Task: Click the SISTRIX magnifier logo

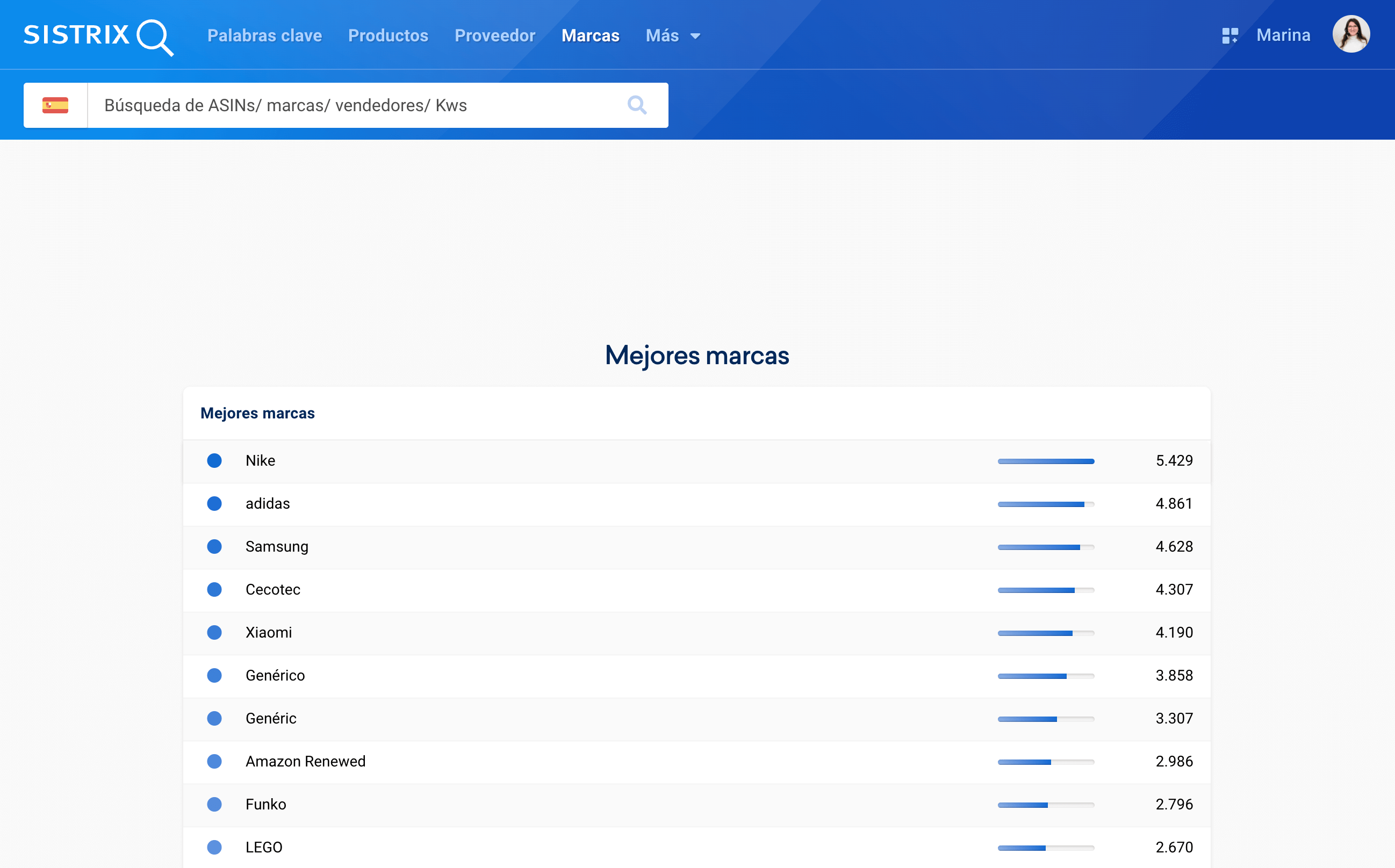Action: (x=98, y=35)
